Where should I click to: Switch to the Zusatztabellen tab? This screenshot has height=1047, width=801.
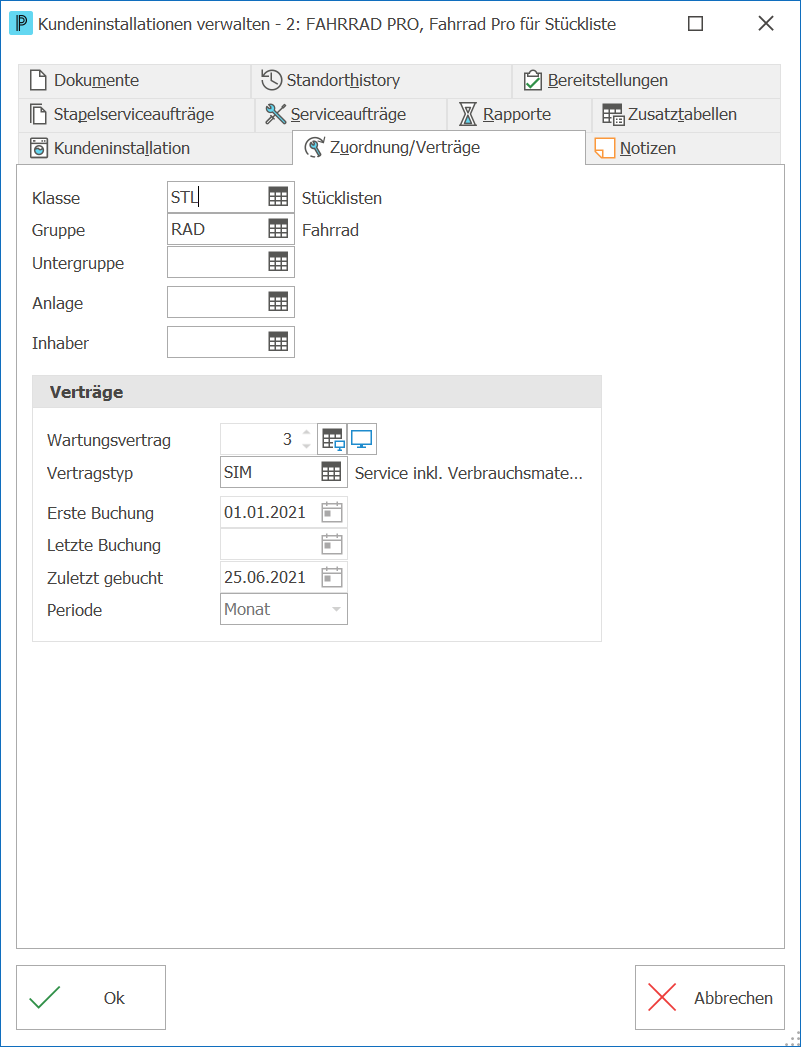click(686, 115)
